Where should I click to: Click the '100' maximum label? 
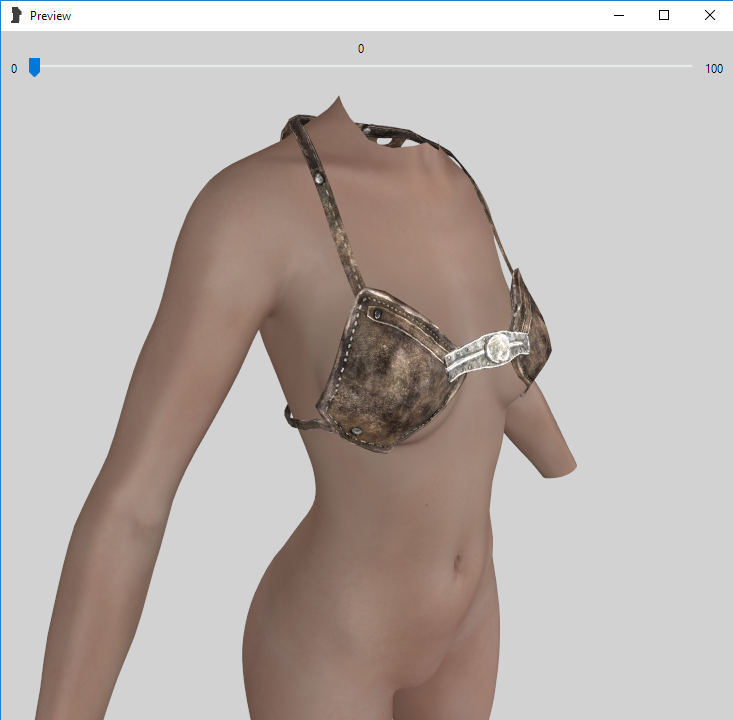714,69
